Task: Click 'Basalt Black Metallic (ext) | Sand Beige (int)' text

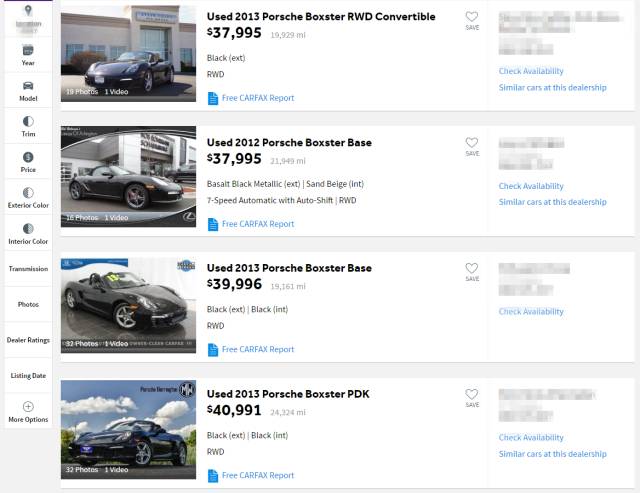Action: pos(285,184)
